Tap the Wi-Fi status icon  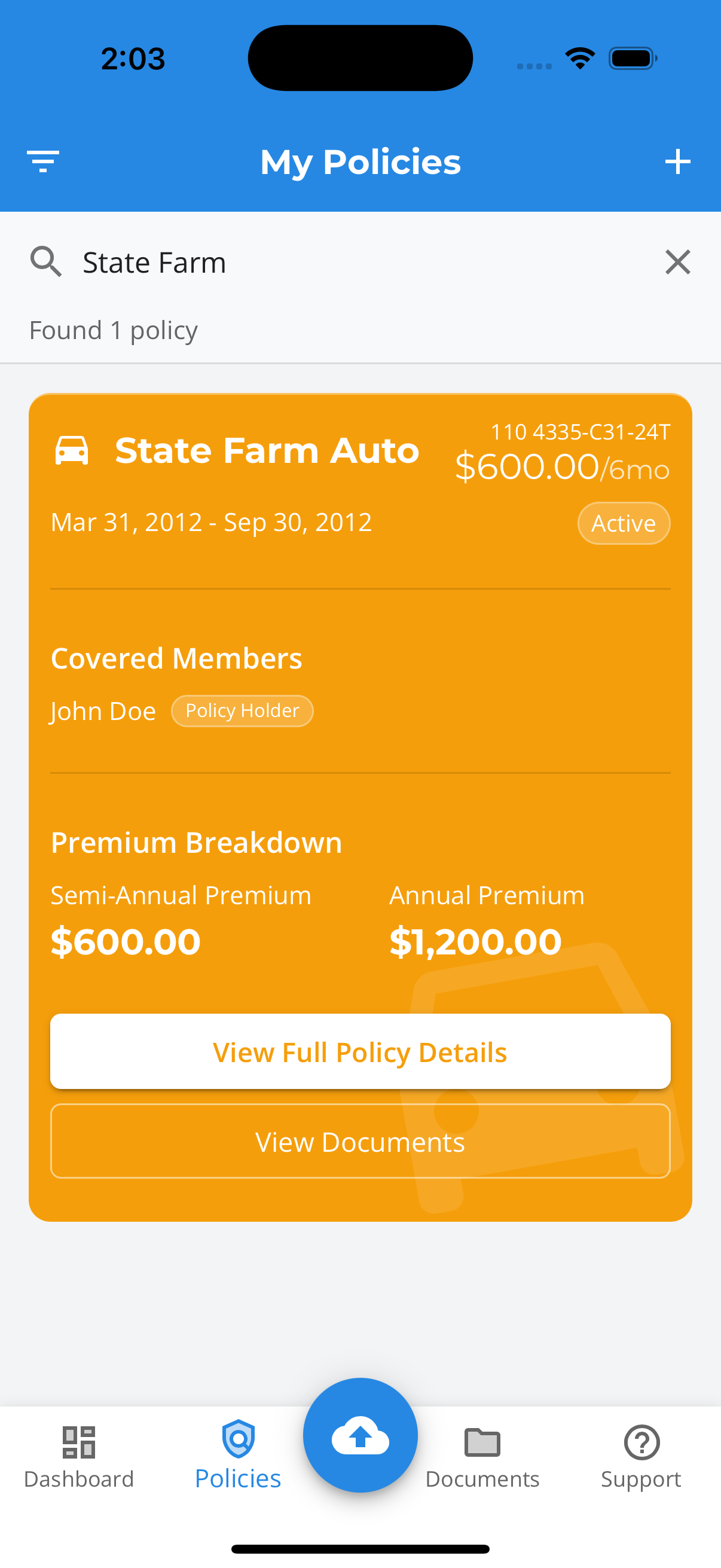pos(580,59)
